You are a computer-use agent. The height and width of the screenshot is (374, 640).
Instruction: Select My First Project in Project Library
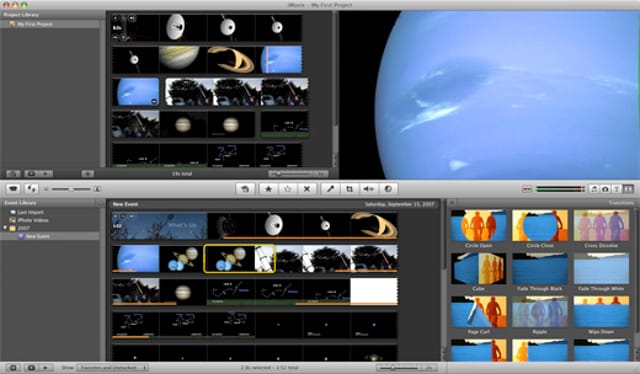pos(34,24)
